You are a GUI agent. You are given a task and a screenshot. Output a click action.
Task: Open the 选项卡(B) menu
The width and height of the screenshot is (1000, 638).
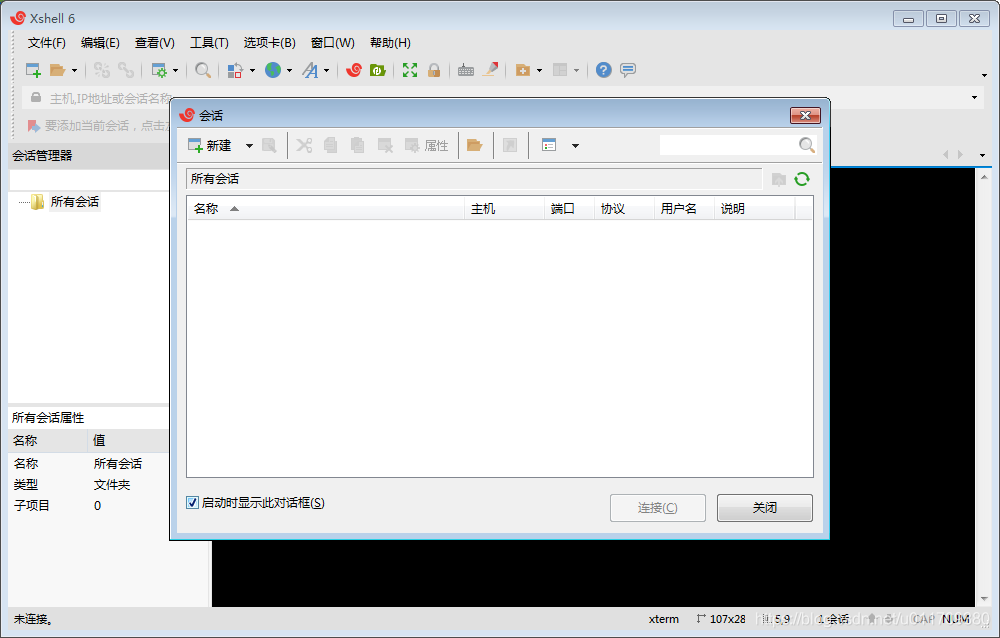click(x=270, y=43)
